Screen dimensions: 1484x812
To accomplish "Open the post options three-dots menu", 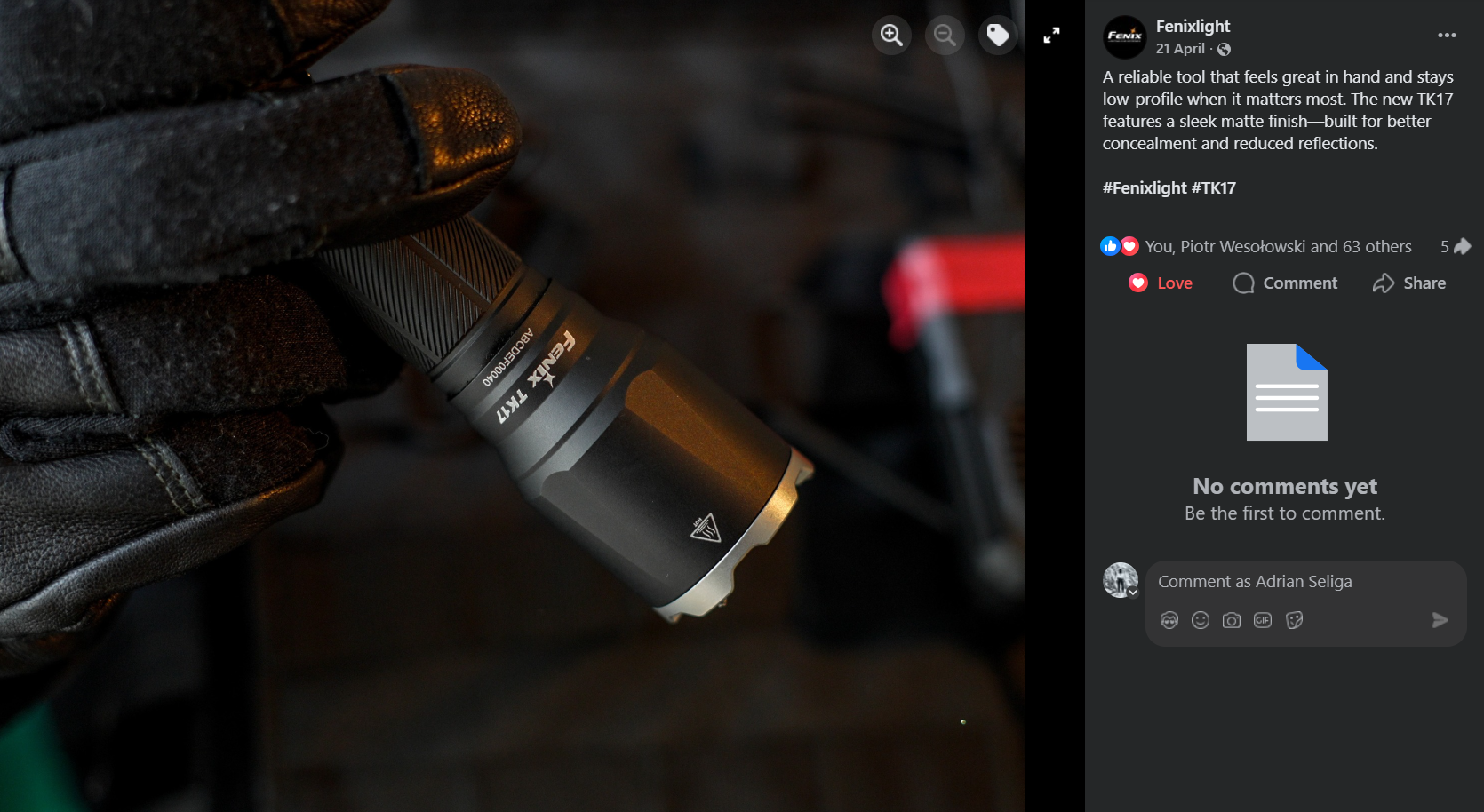I will (1447, 36).
